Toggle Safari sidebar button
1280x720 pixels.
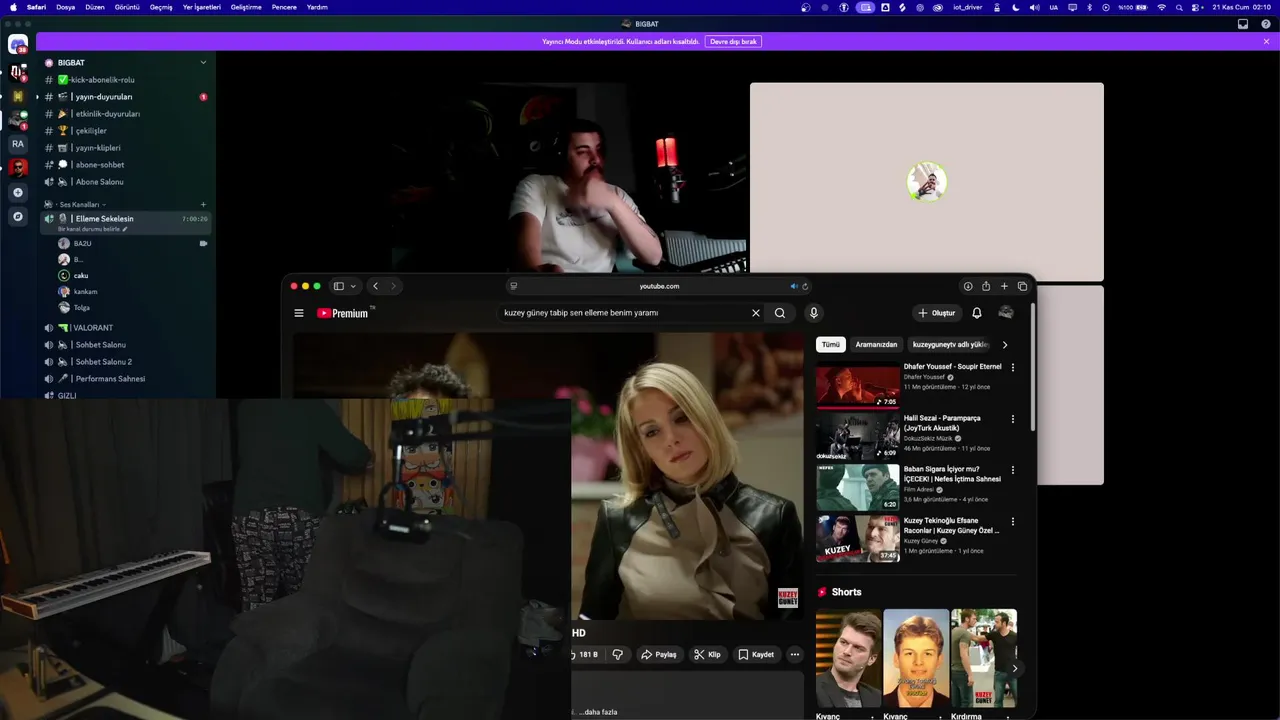tap(339, 286)
